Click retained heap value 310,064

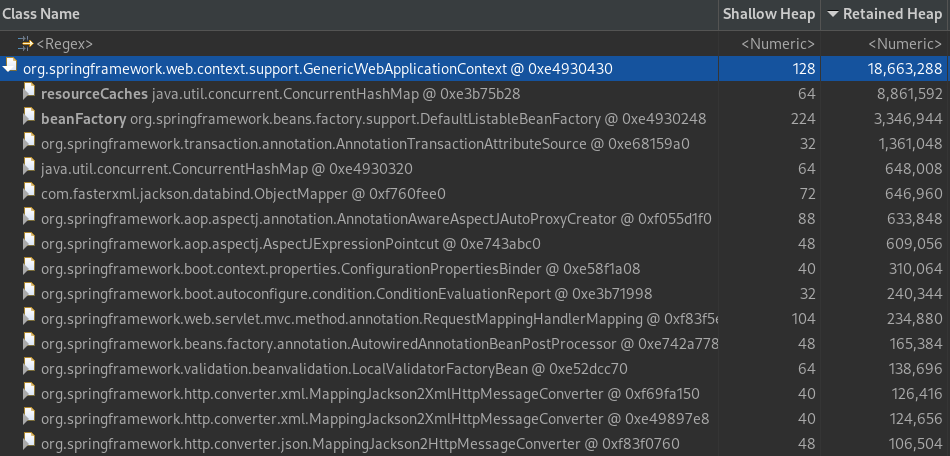point(915,268)
